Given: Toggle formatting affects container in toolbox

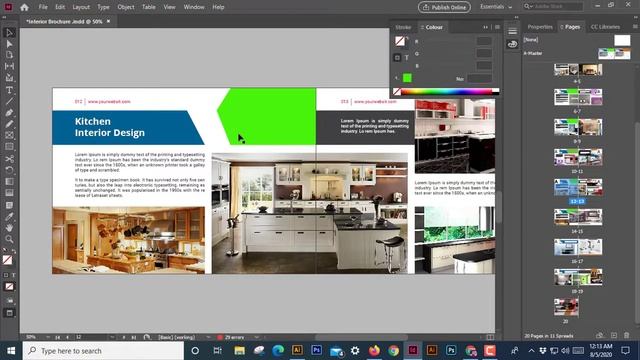Looking at the screenshot, I should (6, 275).
